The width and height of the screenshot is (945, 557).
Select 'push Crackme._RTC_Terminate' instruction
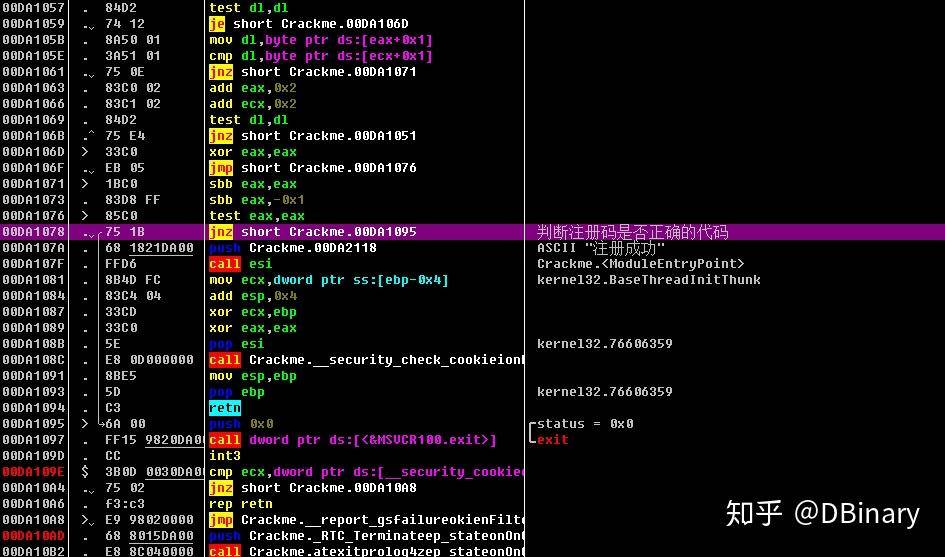(366, 535)
